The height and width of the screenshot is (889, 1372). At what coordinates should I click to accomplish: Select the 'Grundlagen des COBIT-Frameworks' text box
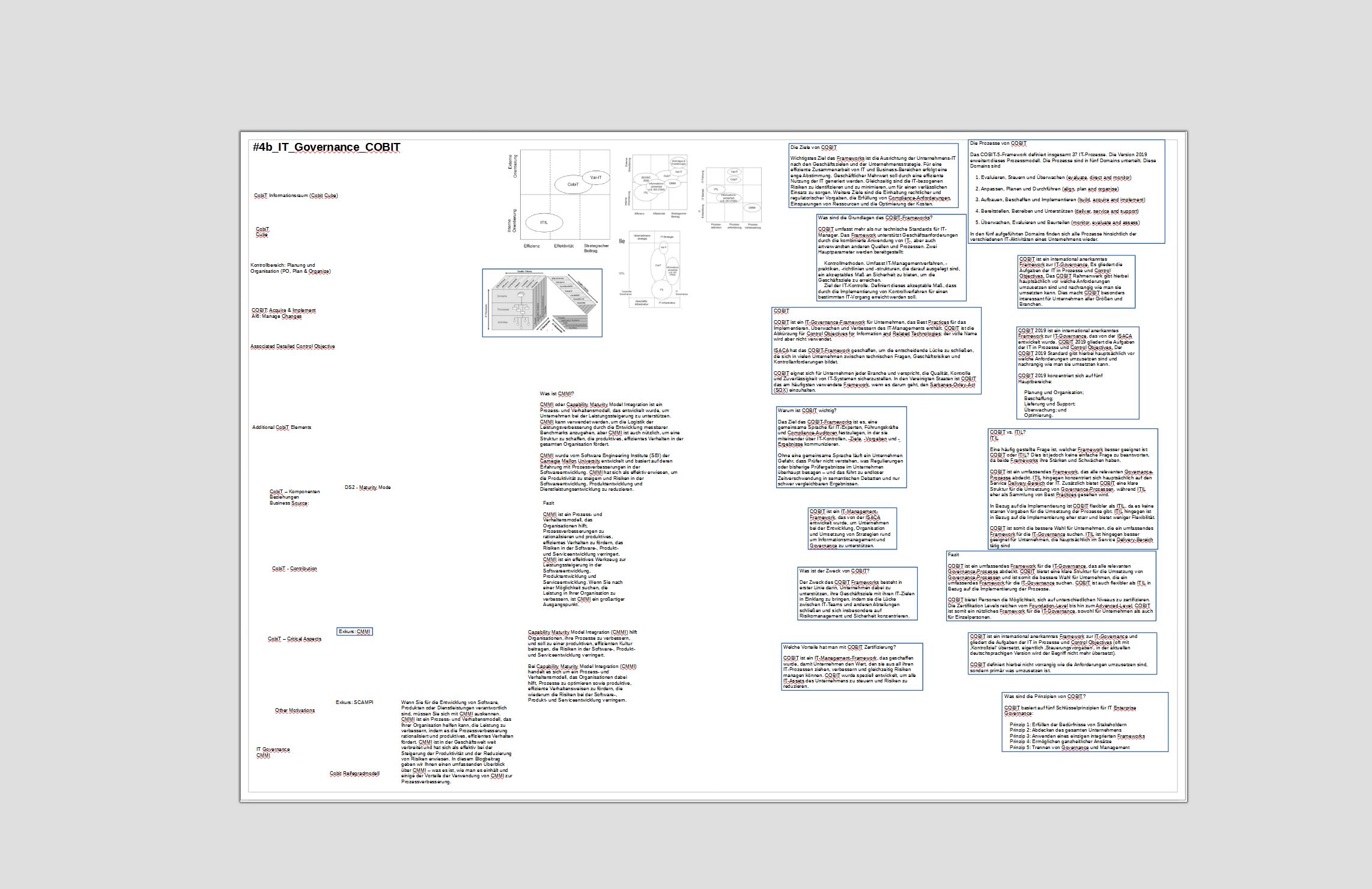[x=891, y=257]
